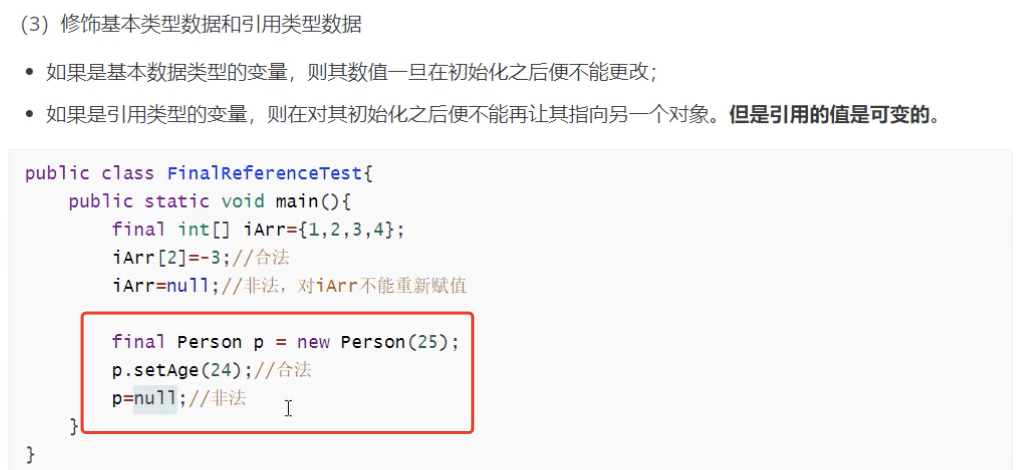Click the comment "//非法" after p=null;

pos(217,398)
